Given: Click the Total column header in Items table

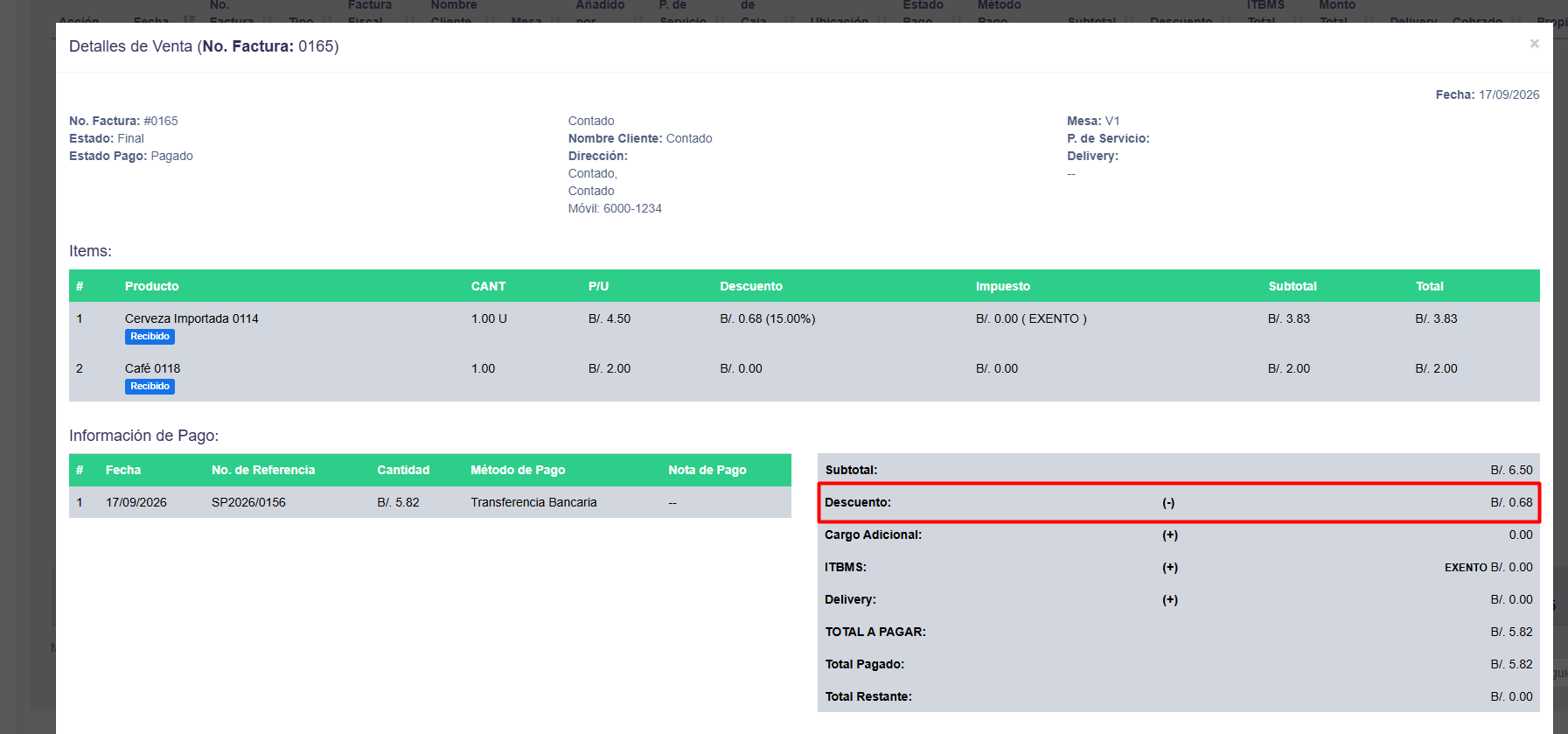Looking at the screenshot, I should click(1430, 286).
